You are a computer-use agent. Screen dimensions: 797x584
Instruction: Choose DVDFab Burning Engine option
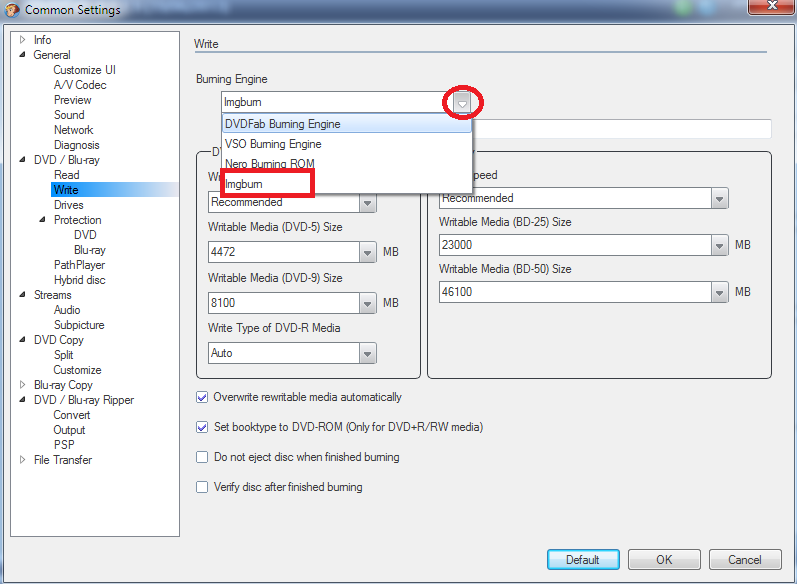pyautogui.click(x=347, y=124)
